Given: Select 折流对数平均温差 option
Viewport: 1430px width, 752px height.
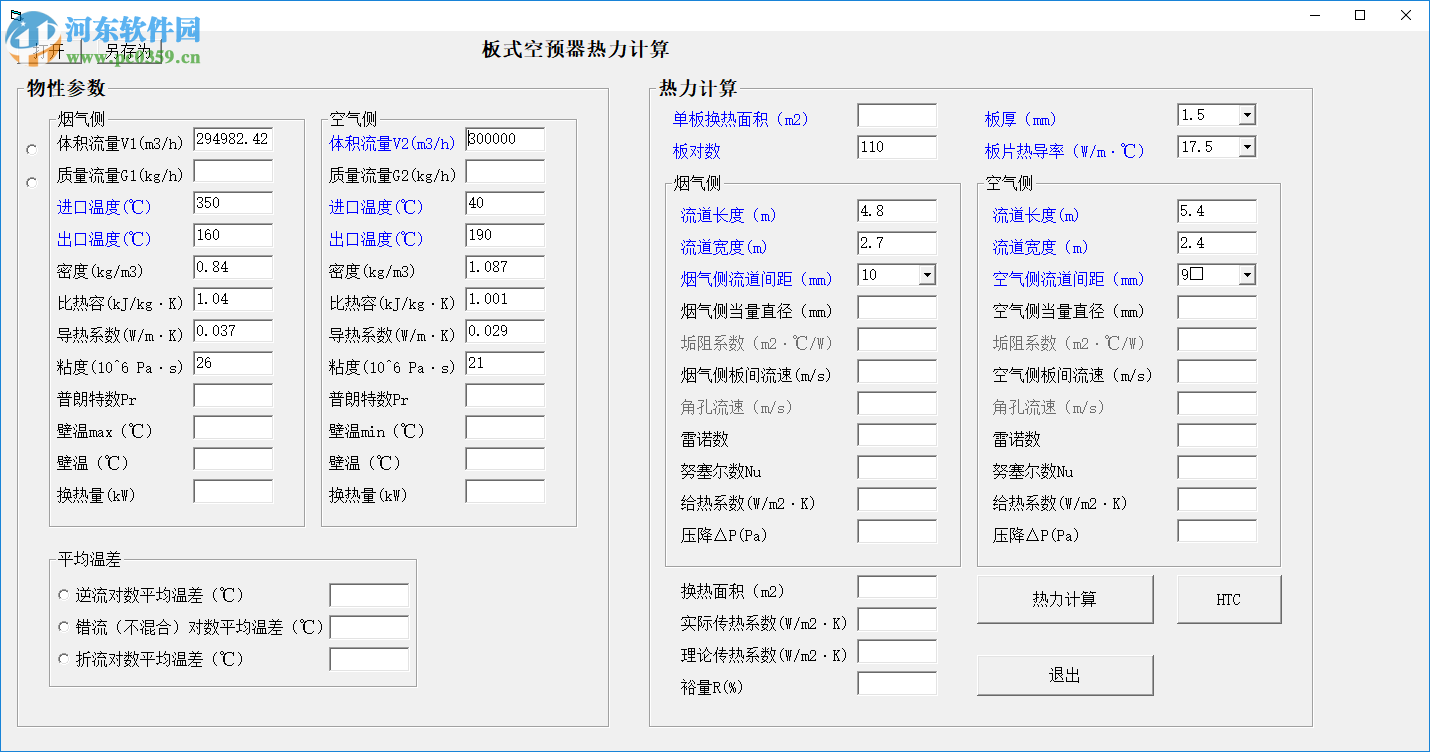Looking at the screenshot, I should (62, 659).
